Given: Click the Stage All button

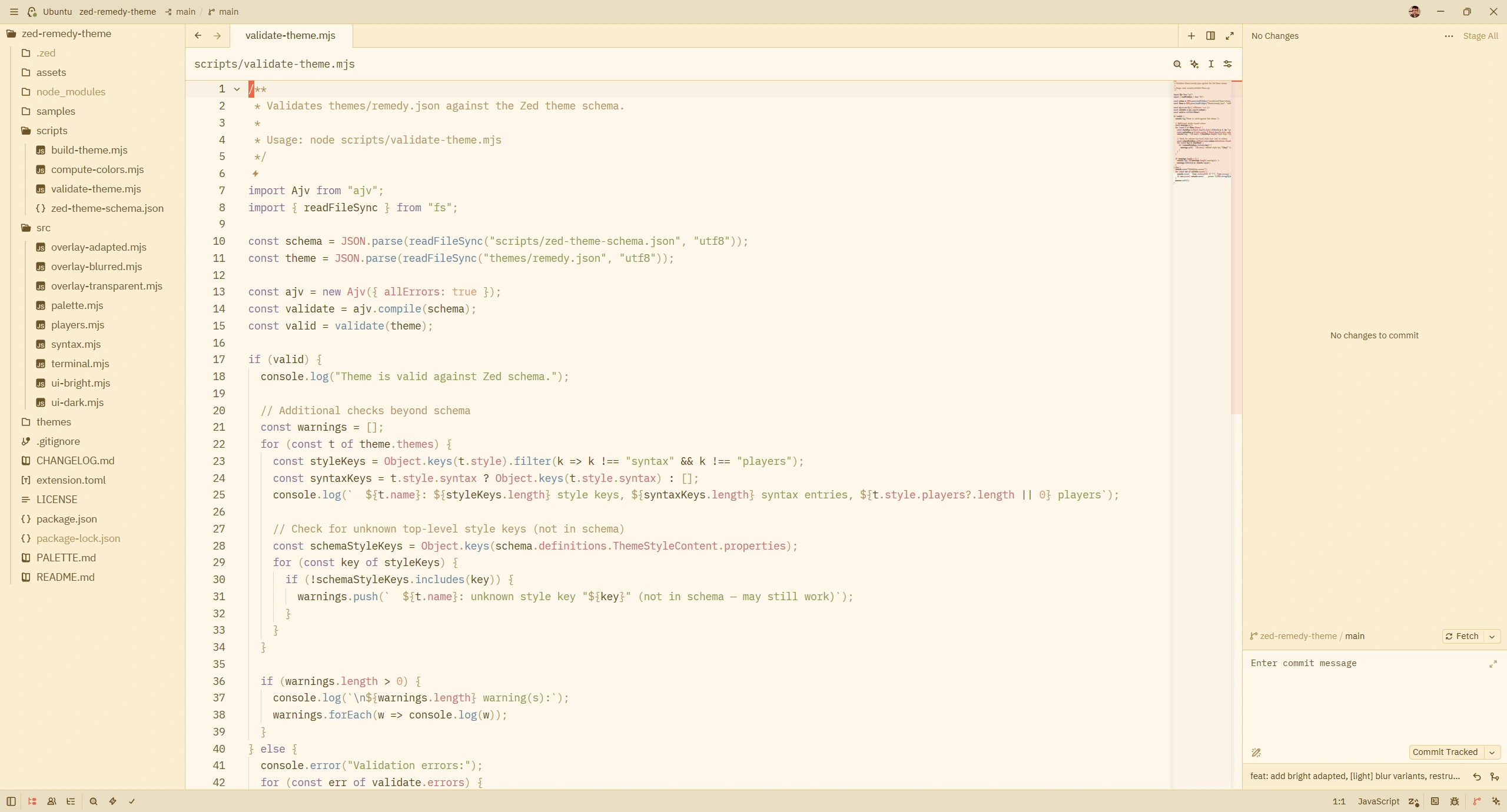Looking at the screenshot, I should [1481, 36].
